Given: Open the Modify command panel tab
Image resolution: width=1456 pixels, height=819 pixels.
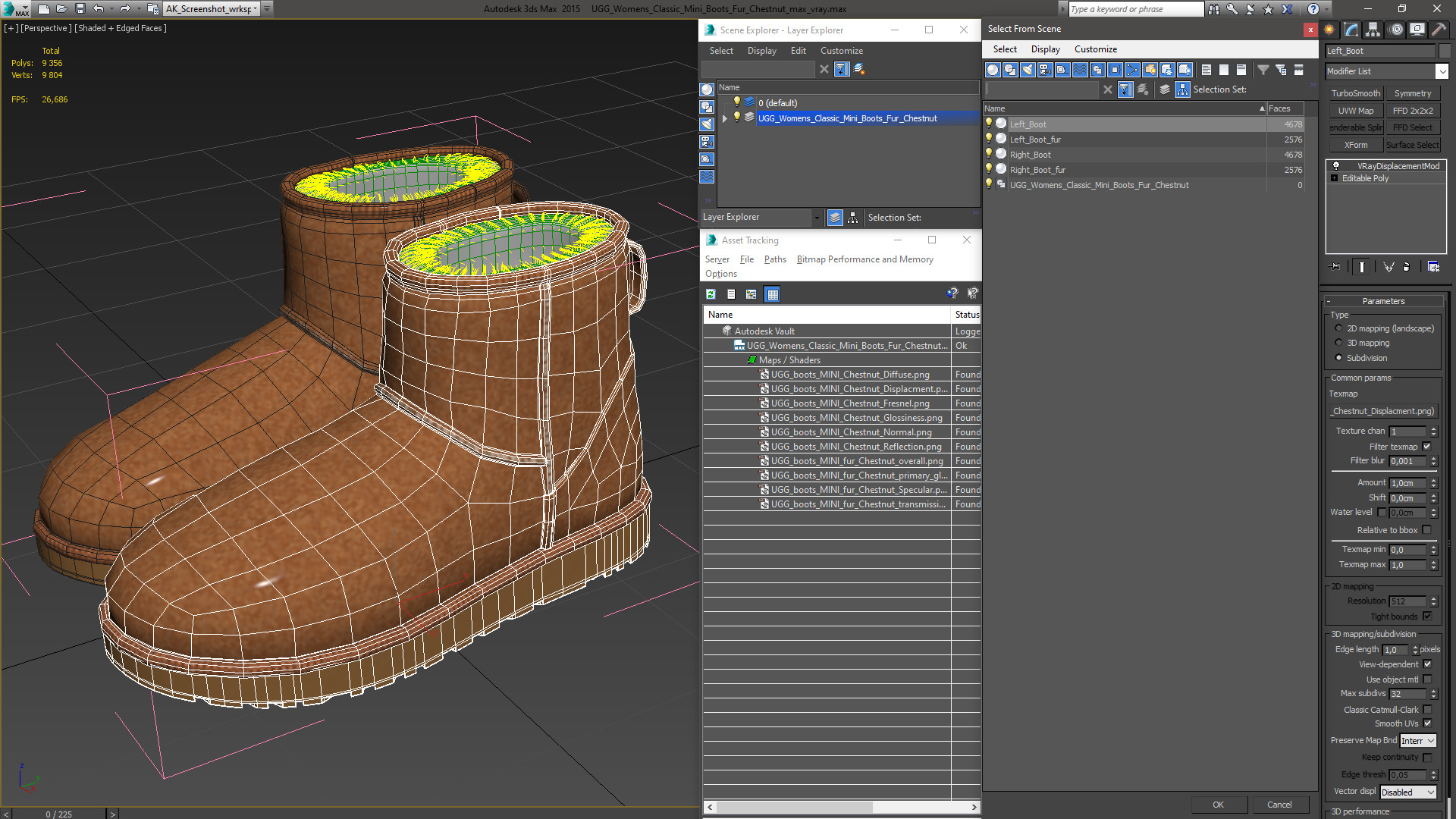Looking at the screenshot, I should (1351, 30).
